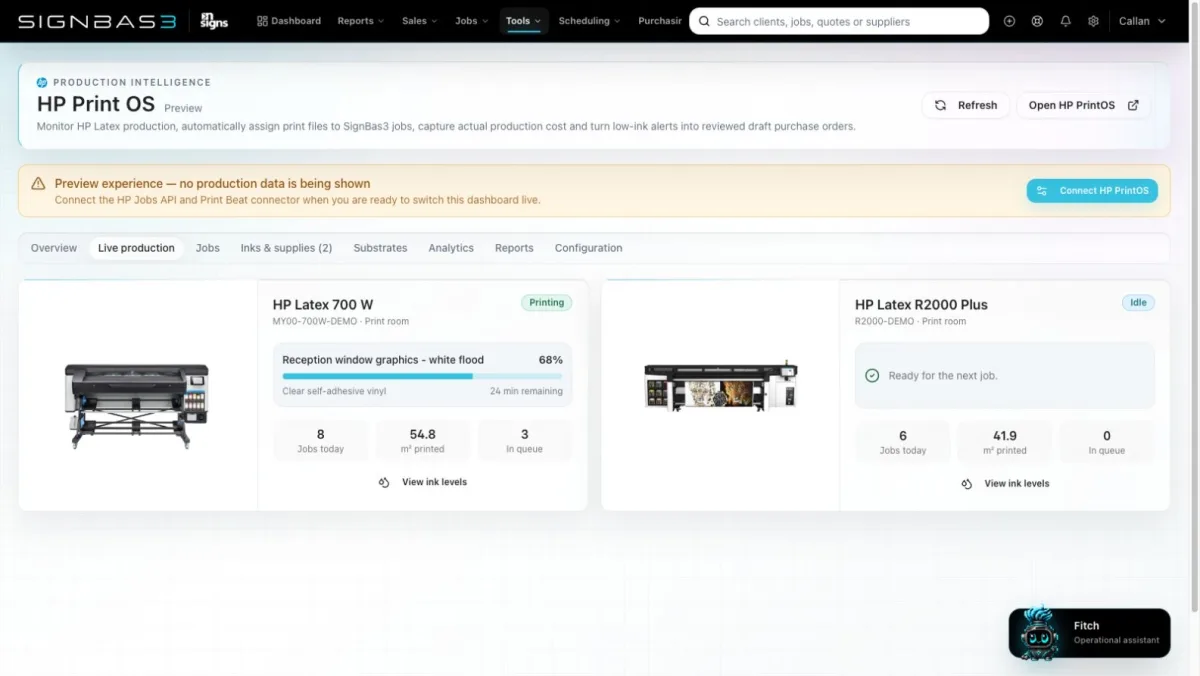Click the SignBas3 logo
This screenshot has height=676, width=1200.
[x=96, y=21]
